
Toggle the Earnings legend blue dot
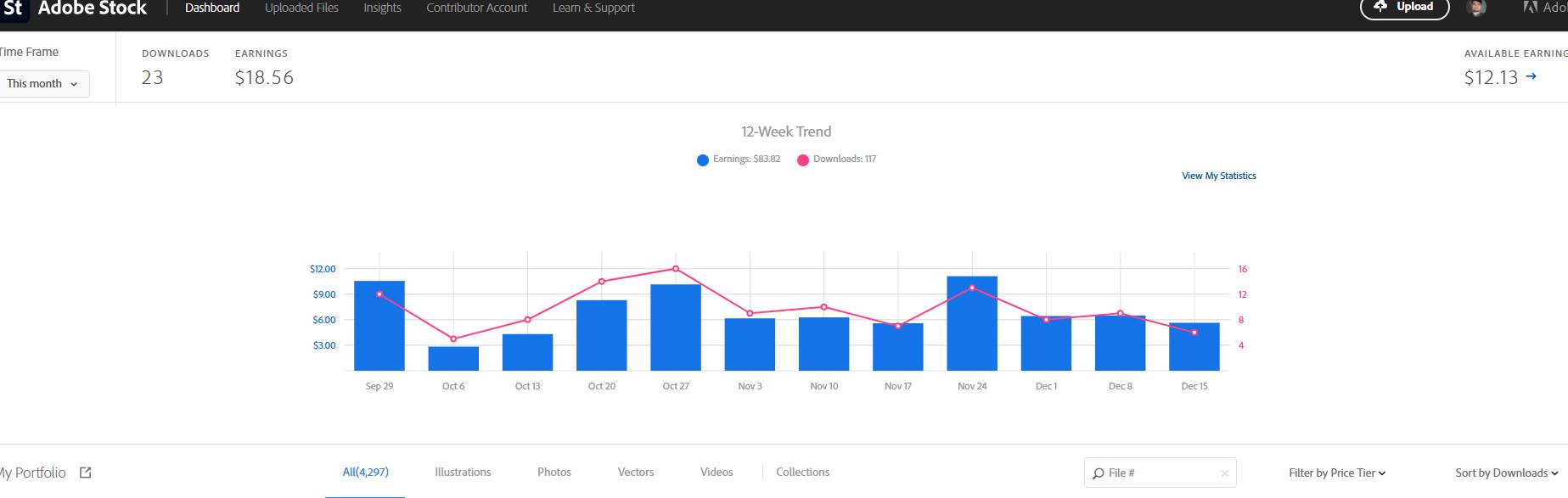(702, 159)
